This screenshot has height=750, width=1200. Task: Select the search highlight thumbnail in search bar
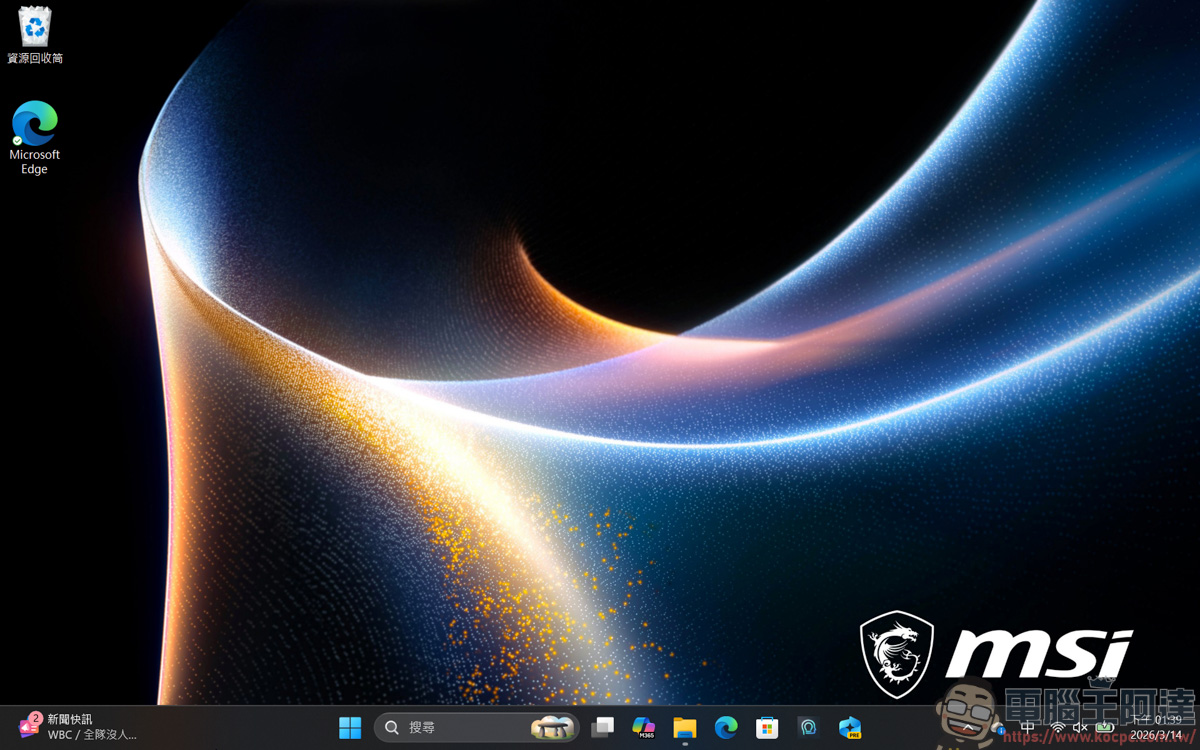[x=554, y=727]
